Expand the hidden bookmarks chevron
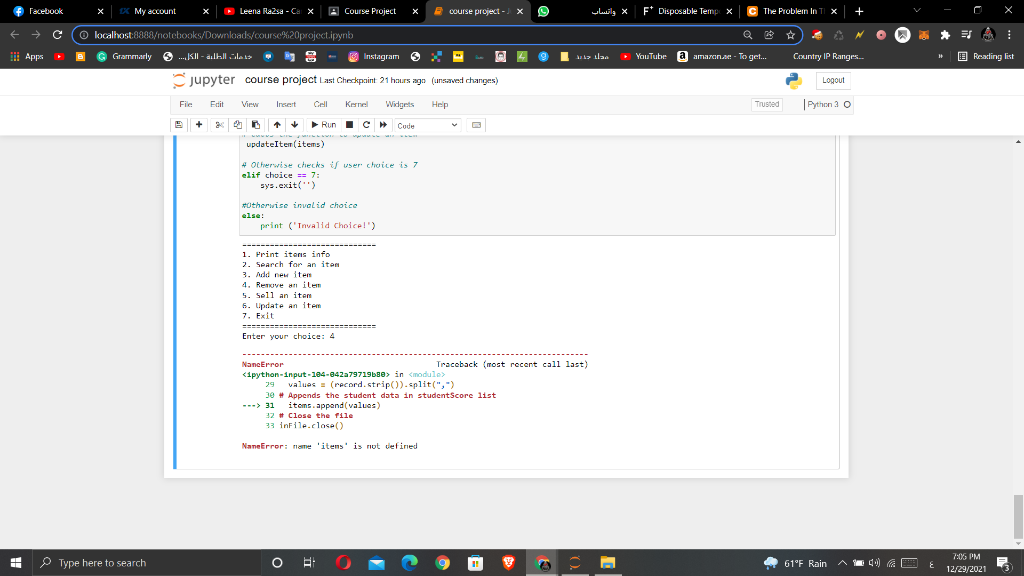The height and width of the screenshot is (576, 1024). tap(940, 56)
